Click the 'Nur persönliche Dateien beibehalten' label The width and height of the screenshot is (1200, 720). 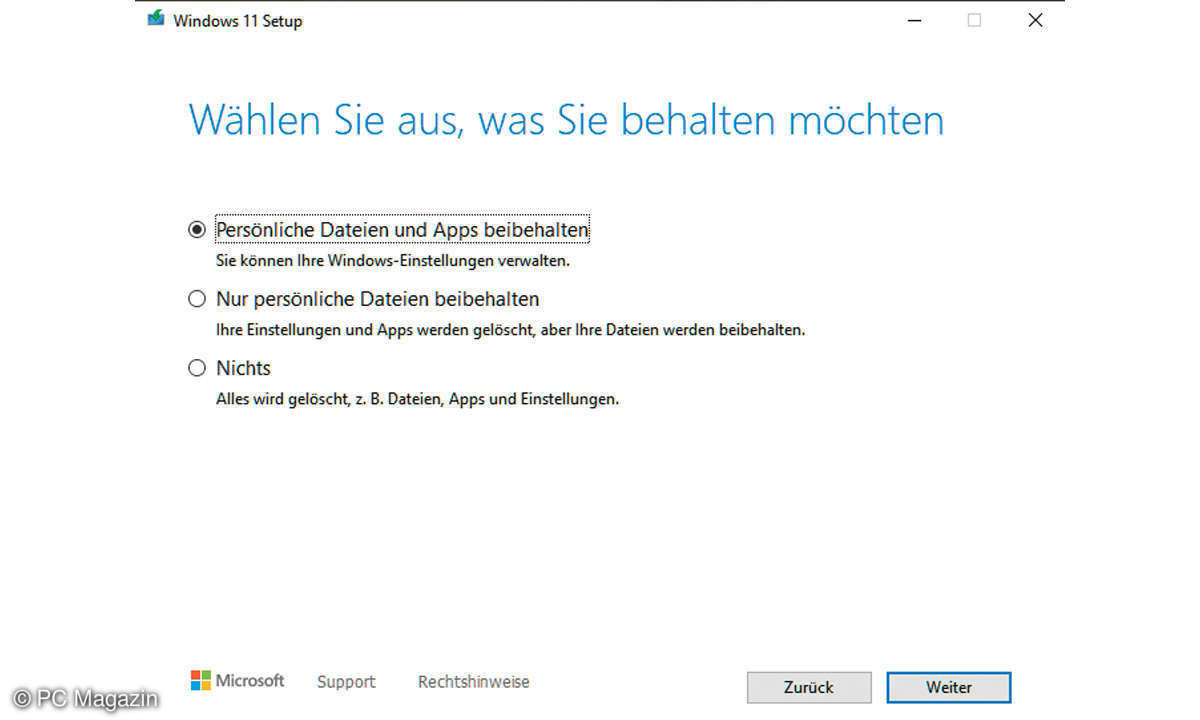[378, 299]
